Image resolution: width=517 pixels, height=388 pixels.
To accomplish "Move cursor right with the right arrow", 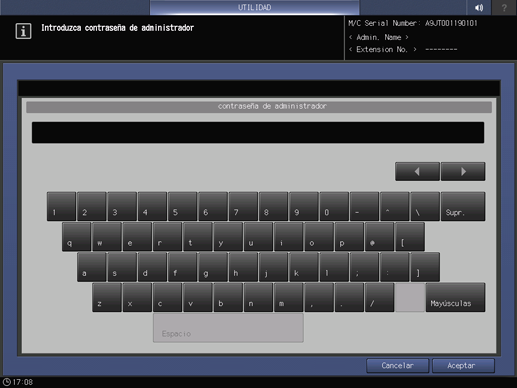I will tap(463, 172).
